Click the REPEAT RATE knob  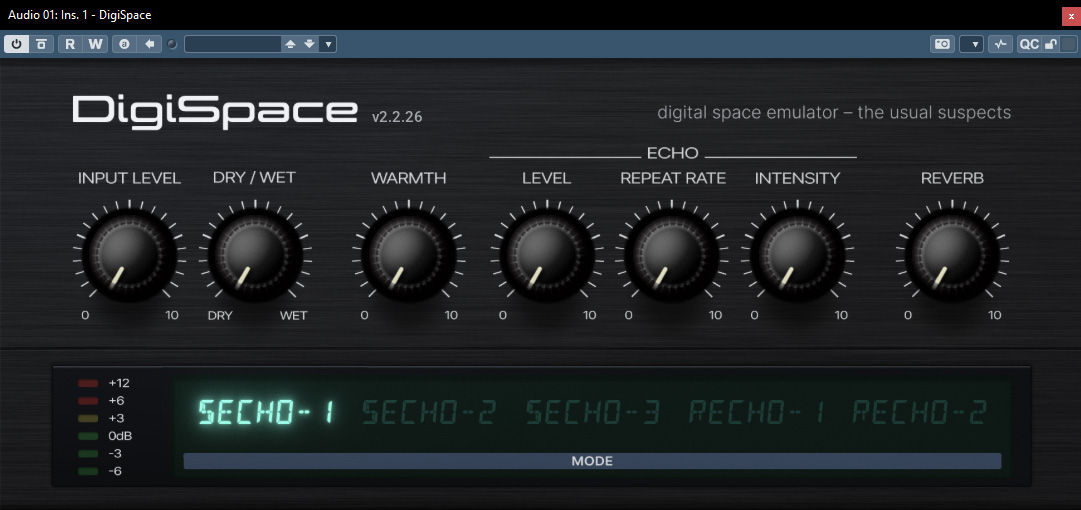672,255
